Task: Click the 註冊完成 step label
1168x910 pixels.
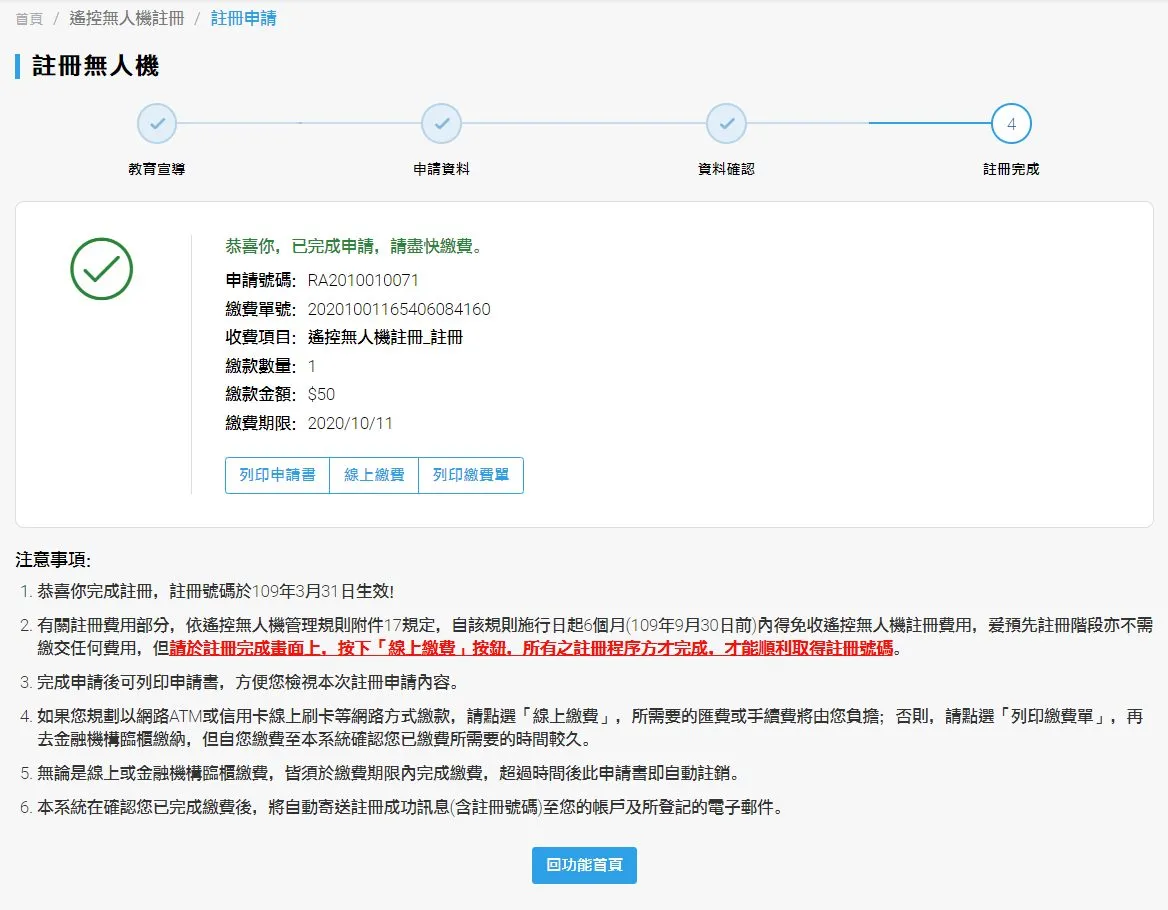Action: [x=1011, y=169]
